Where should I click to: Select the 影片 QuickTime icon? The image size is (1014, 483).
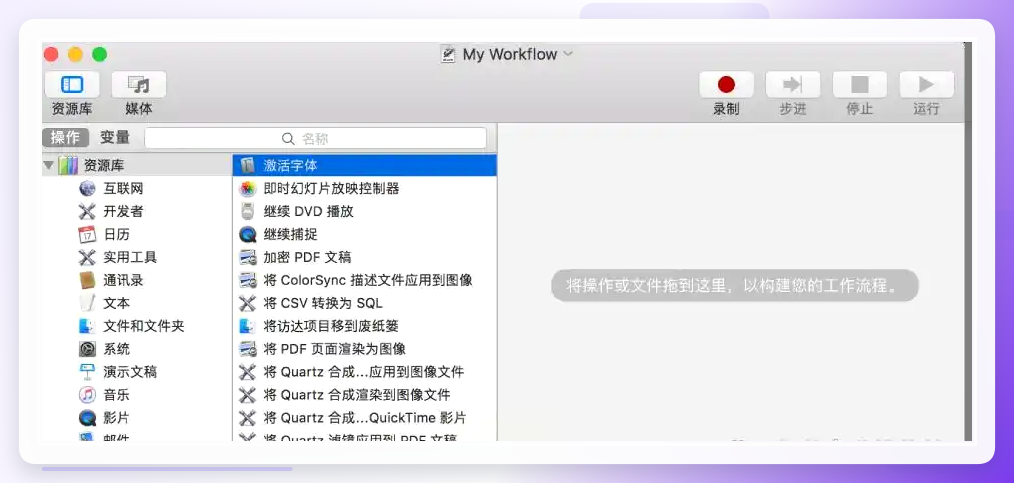pyautogui.click(x=87, y=418)
